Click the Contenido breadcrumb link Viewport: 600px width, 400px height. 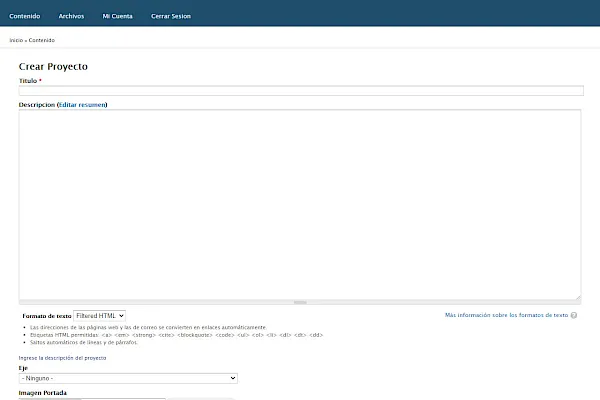pos(42,40)
